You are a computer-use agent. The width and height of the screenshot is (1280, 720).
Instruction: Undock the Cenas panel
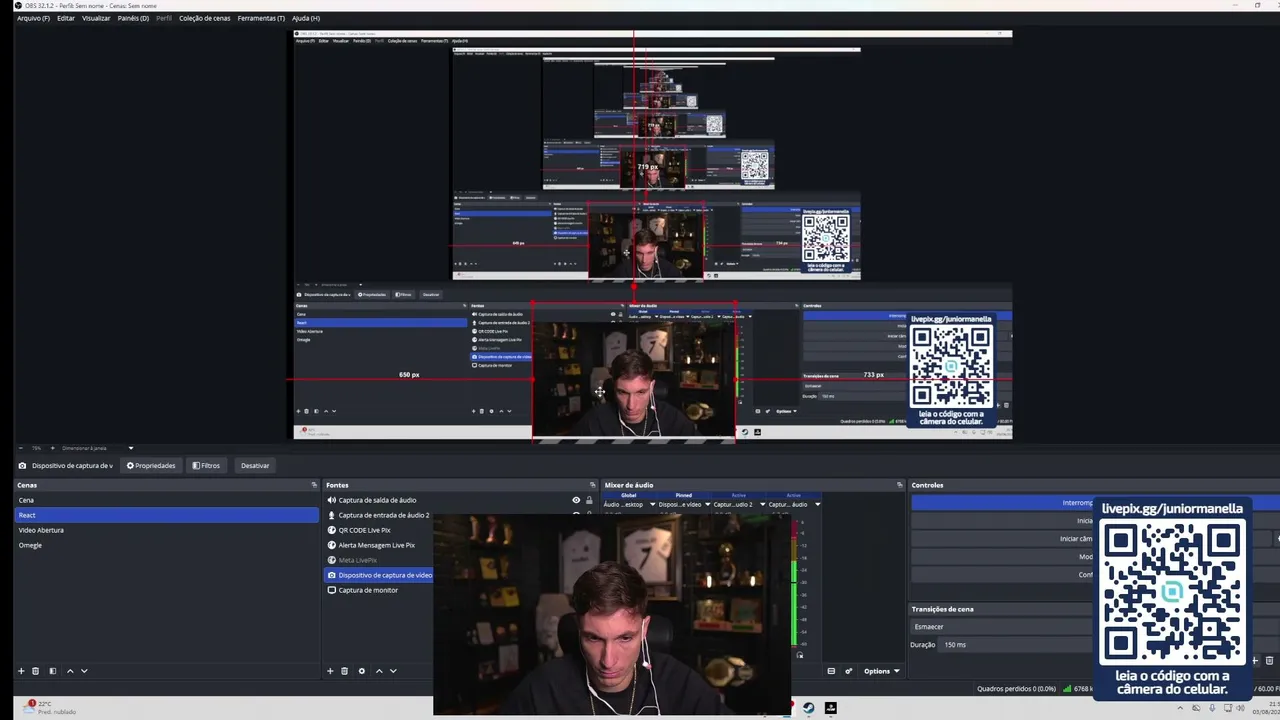314,485
